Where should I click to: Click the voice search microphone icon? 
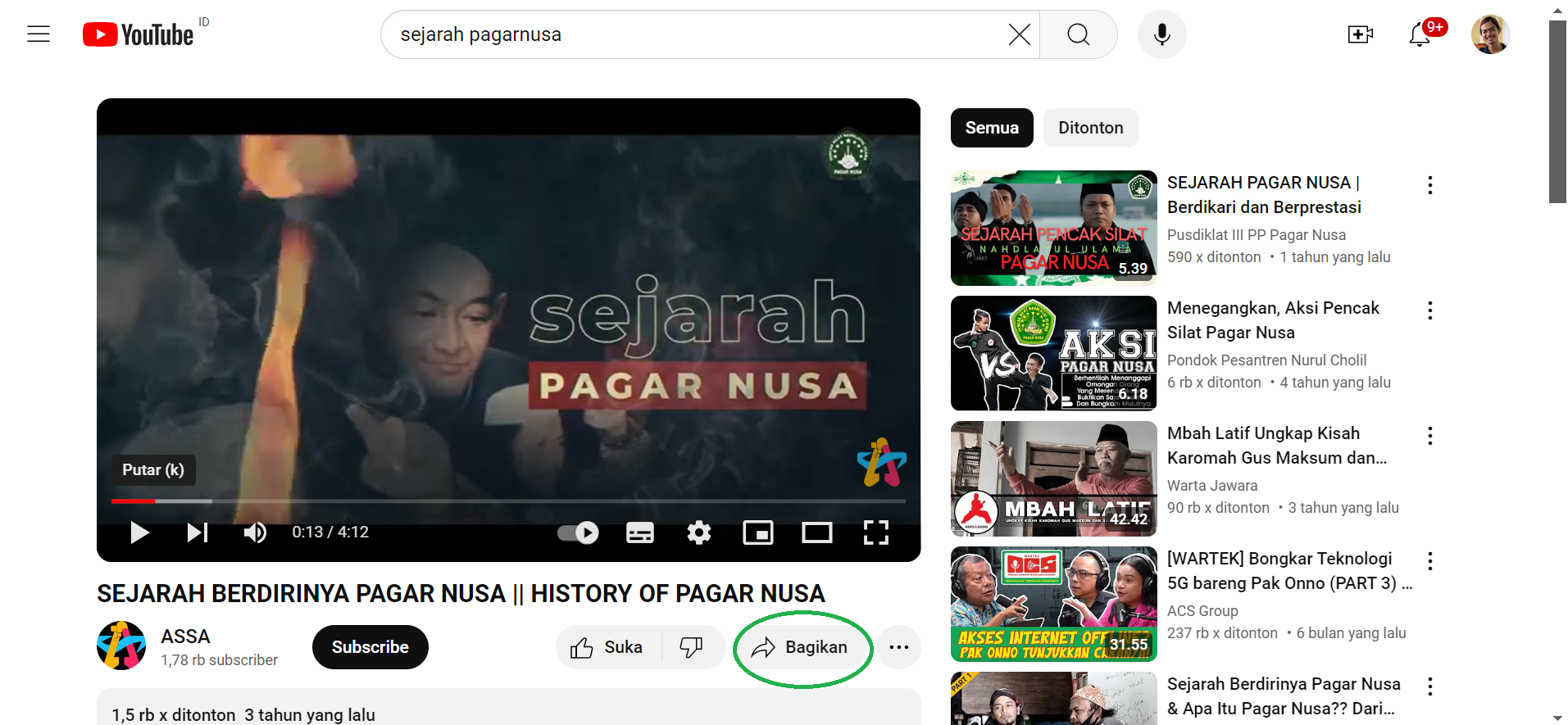(x=1161, y=34)
